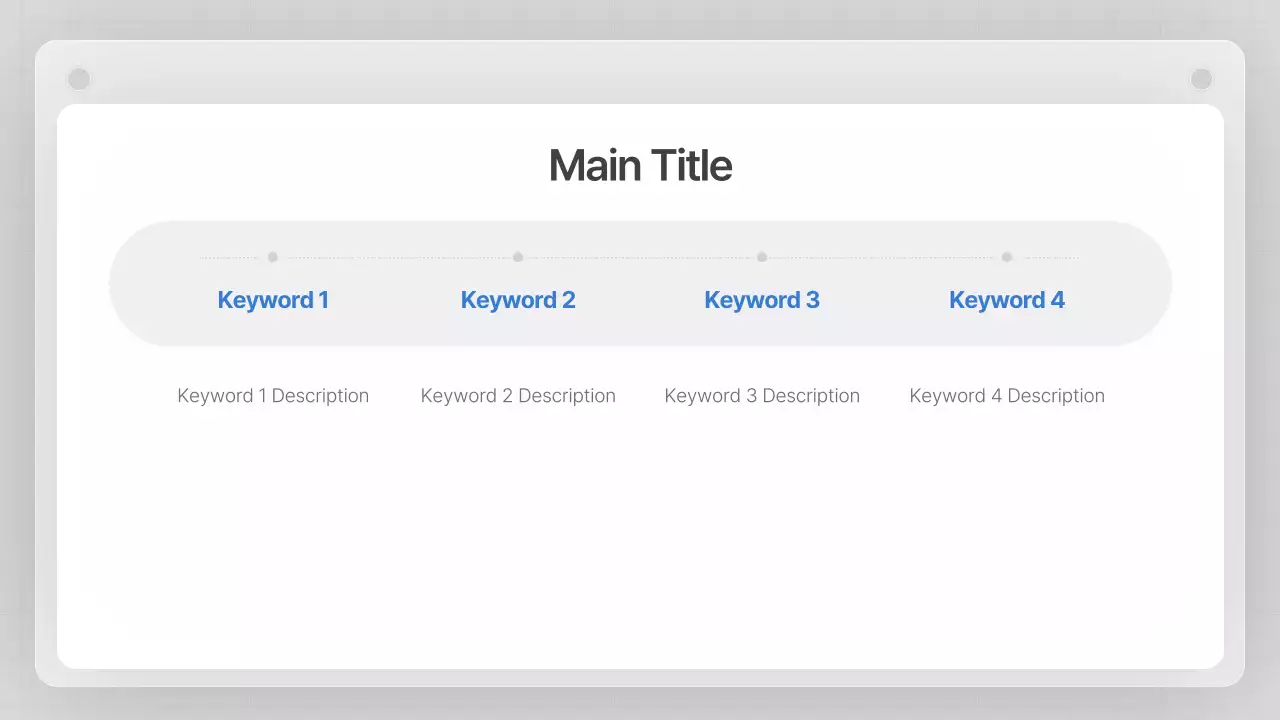This screenshot has width=1280, height=720.
Task: Choose the Keyword 4 label
Action: (1007, 300)
